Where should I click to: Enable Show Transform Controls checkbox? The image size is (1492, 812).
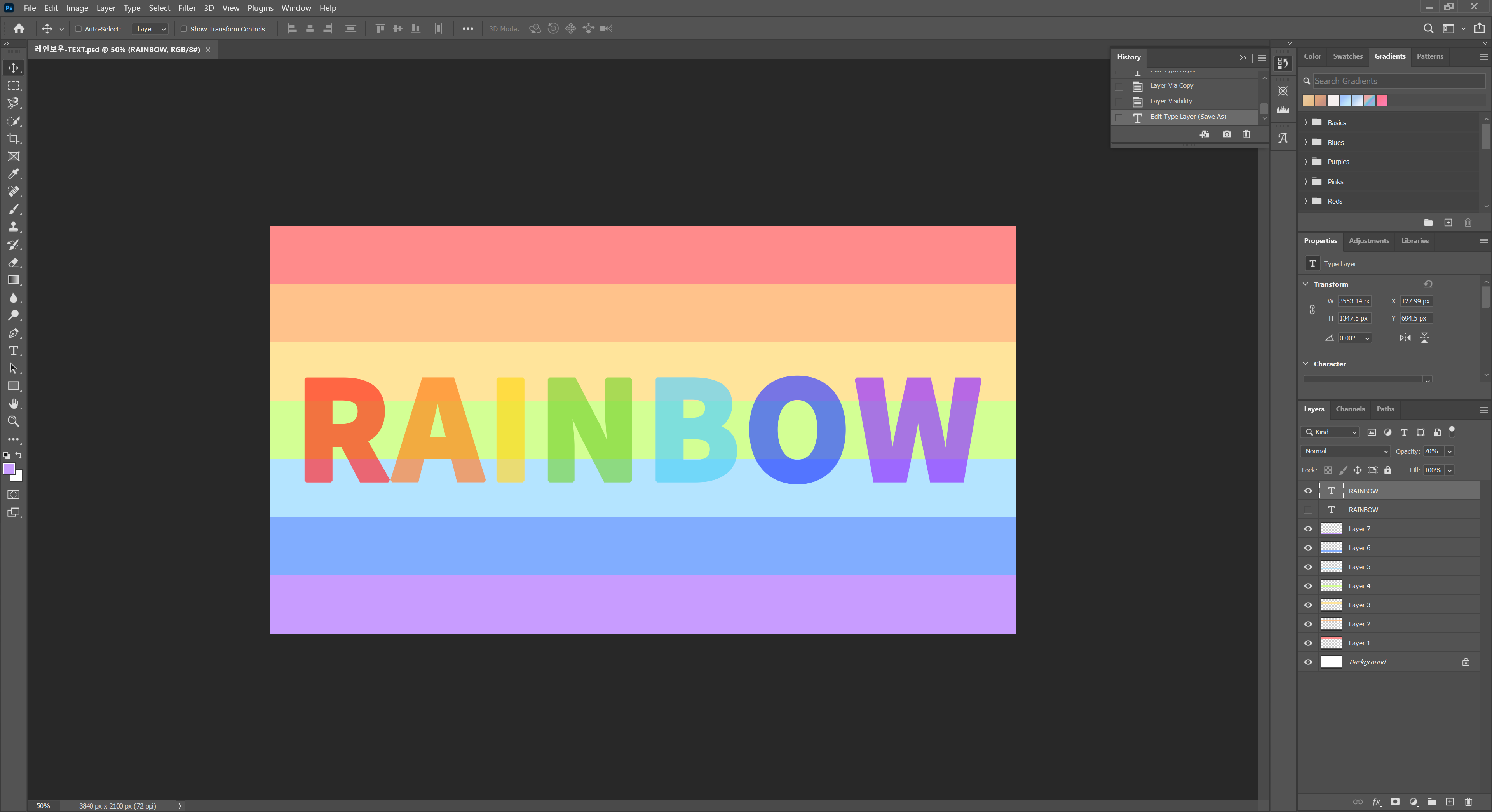point(184,29)
